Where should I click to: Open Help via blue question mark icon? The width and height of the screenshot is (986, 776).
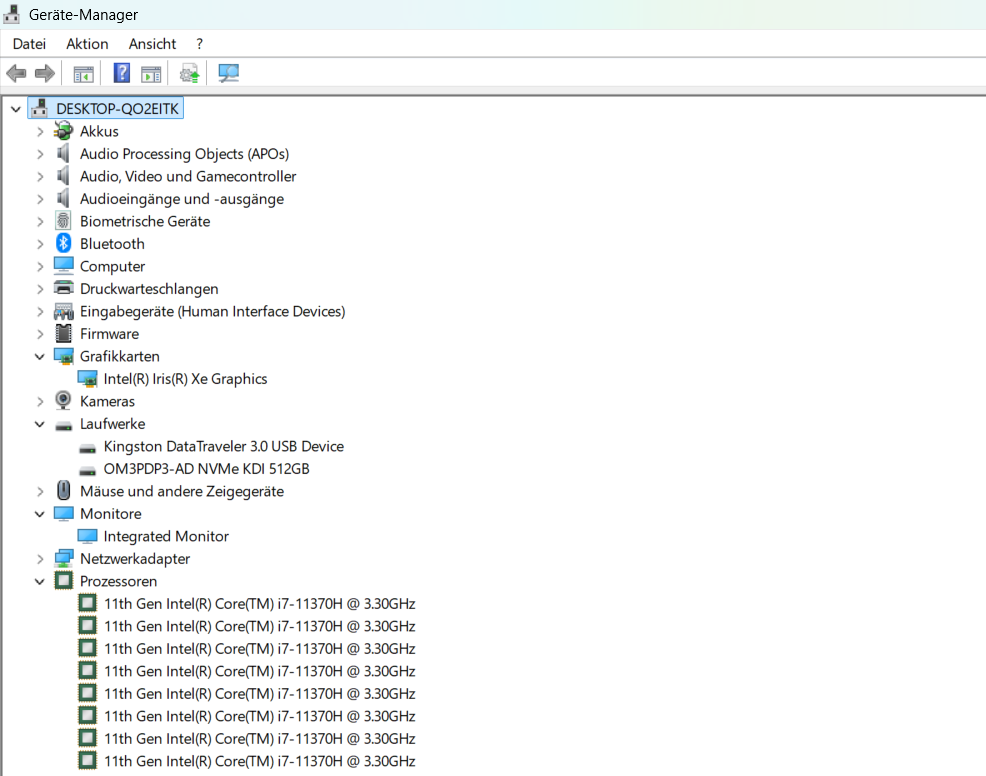[x=122, y=73]
